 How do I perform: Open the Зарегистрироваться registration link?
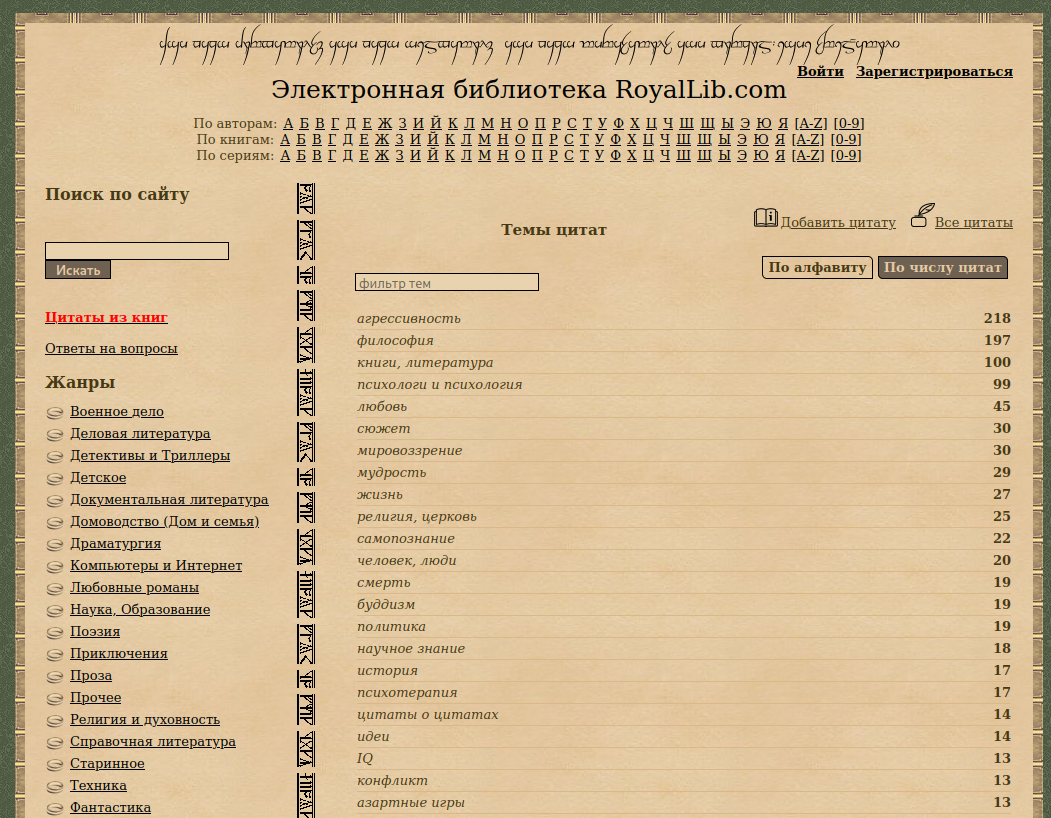coord(934,72)
